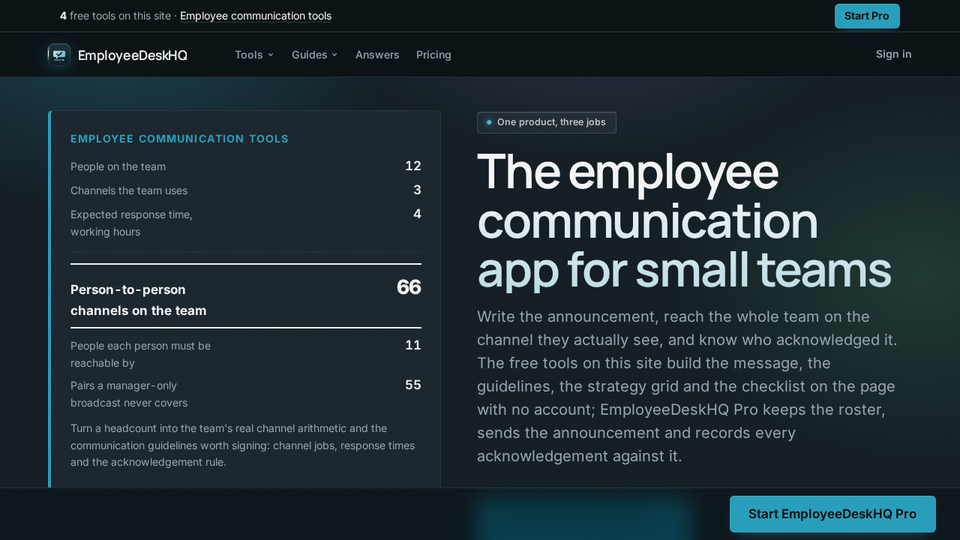Click the EmployeeDeskHQ logo icon
This screenshot has width=960, height=540.
(x=59, y=55)
